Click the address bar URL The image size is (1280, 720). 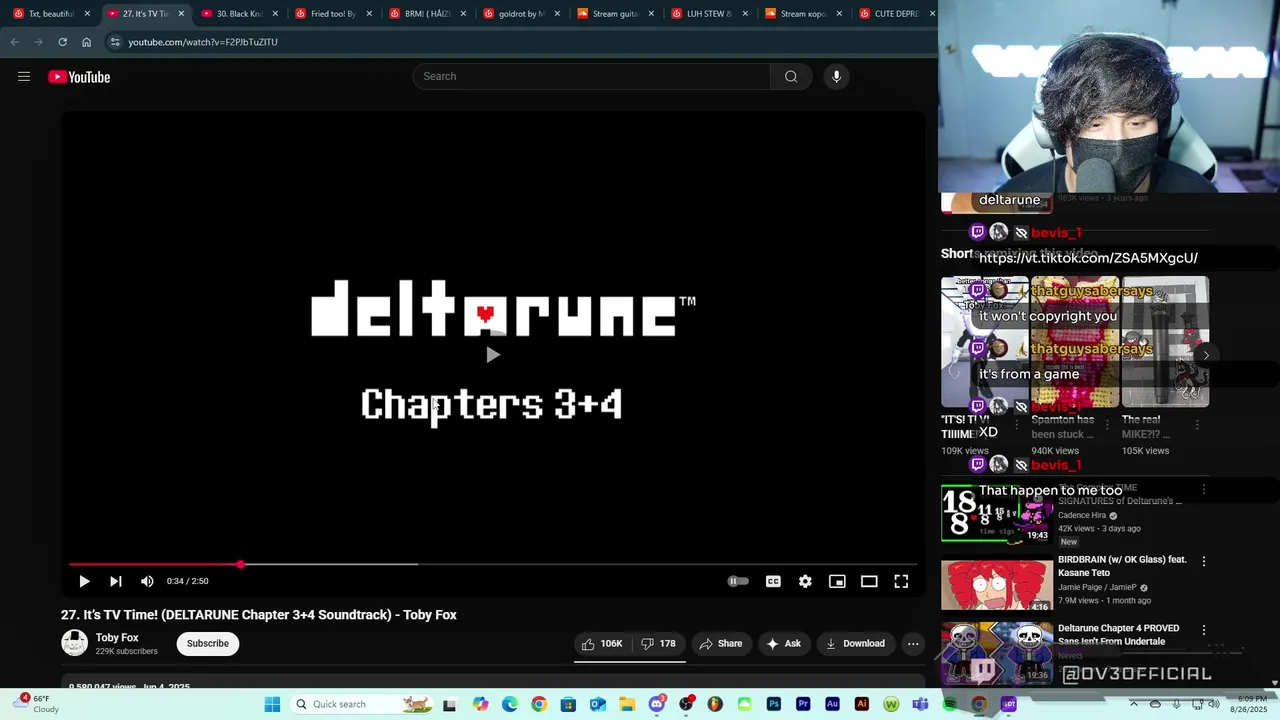(203, 42)
